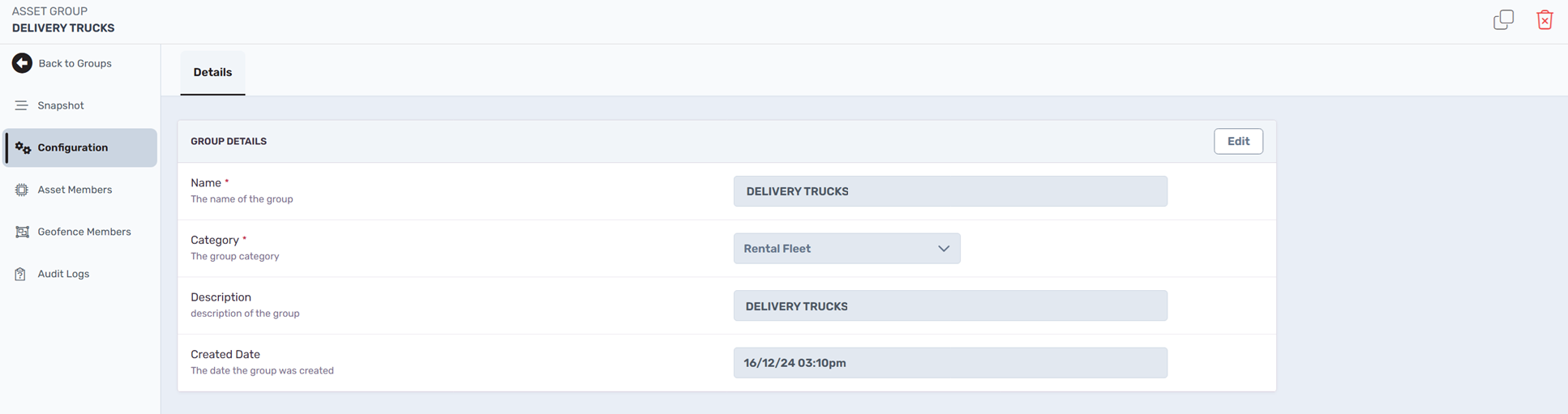The width and height of the screenshot is (1568, 414).
Task: Open the Rental Fleet category dropdown
Action: 847,249
